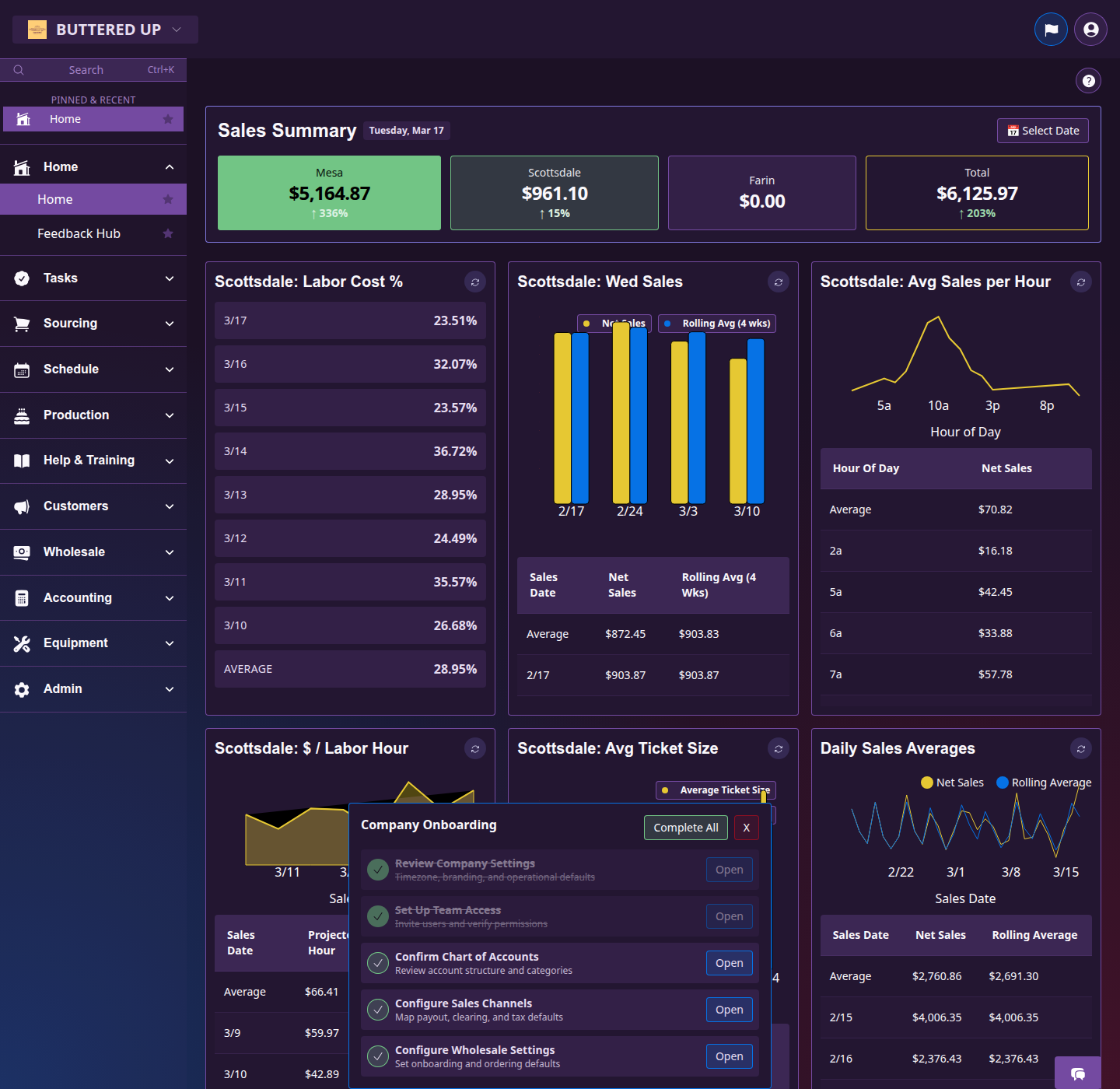Viewport: 1120px width, 1089px height.
Task: Open the Wholesale panel icon
Action: 23,552
